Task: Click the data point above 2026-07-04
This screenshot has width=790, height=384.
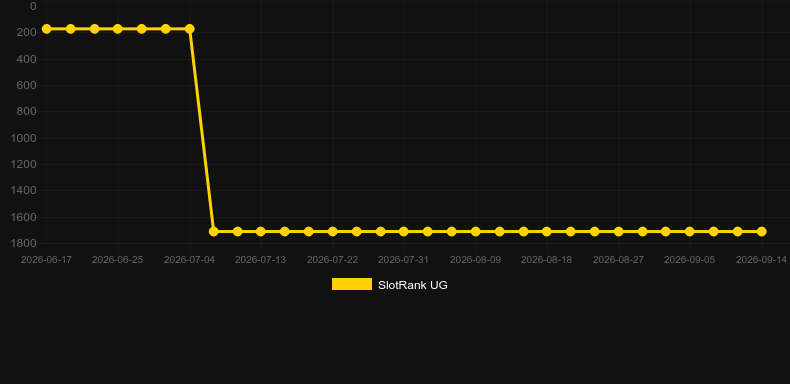Action: (x=189, y=29)
